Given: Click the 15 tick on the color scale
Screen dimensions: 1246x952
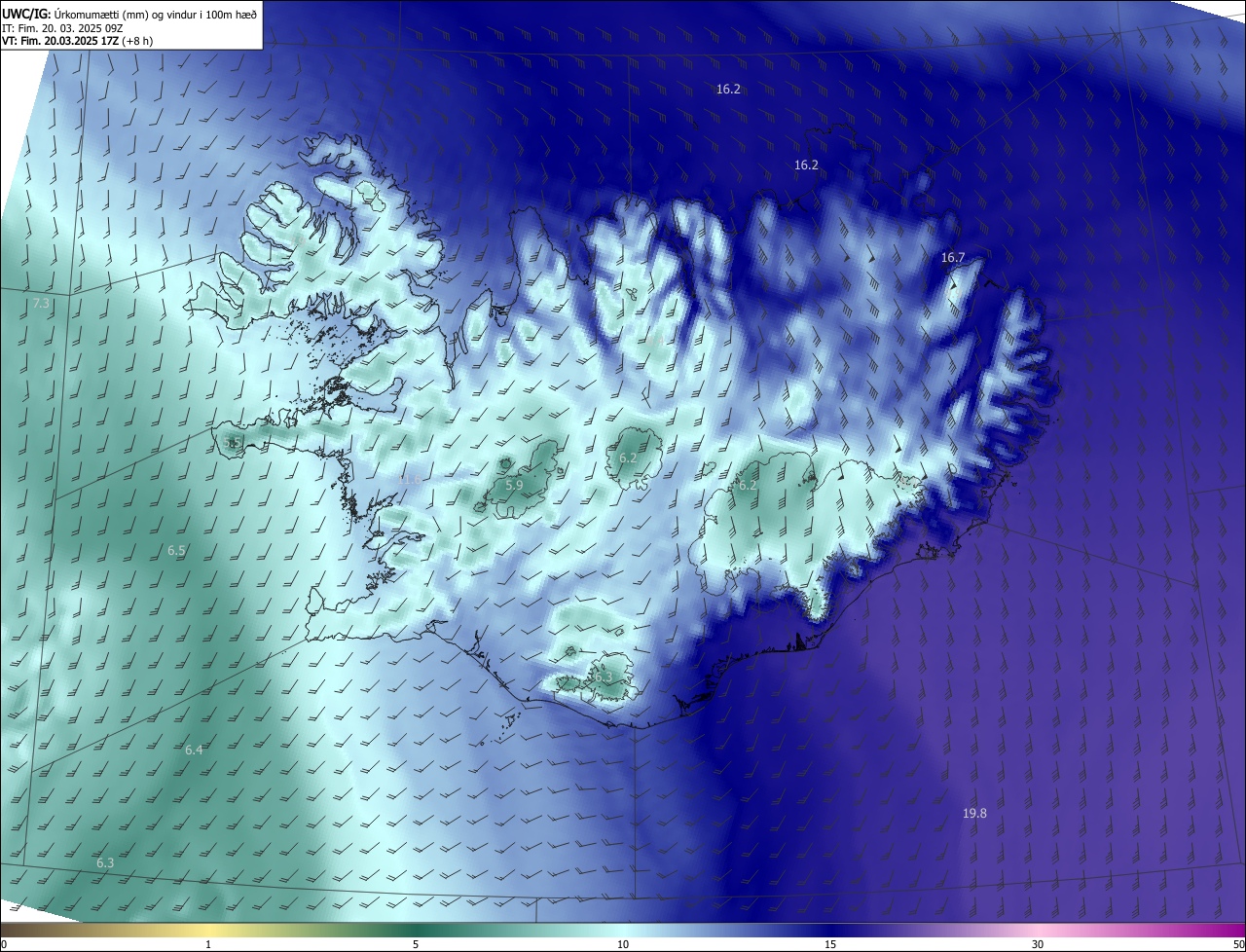Looking at the screenshot, I should (830, 945).
